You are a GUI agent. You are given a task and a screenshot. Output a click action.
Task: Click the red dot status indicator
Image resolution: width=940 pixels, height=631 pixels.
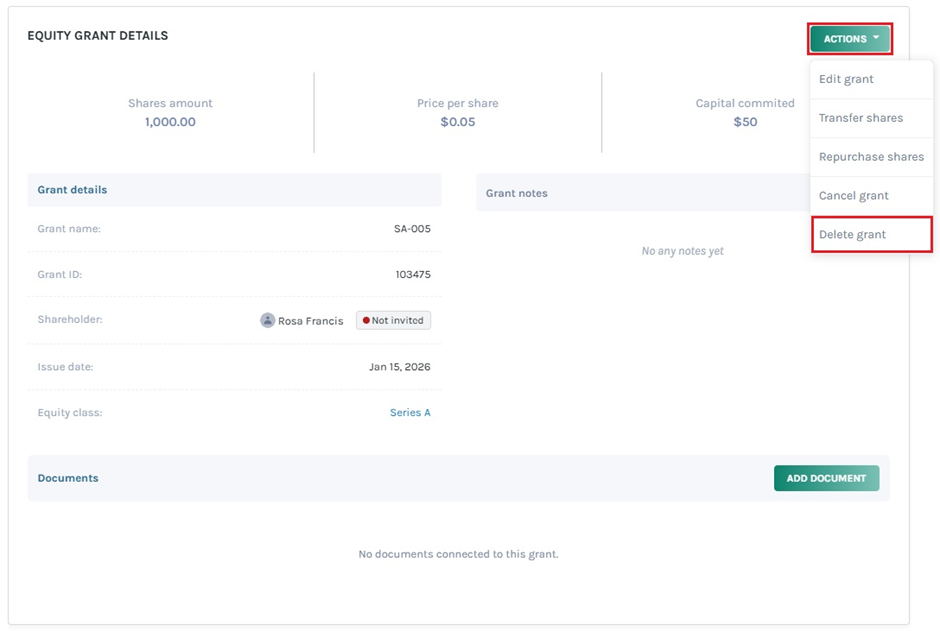(366, 321)
